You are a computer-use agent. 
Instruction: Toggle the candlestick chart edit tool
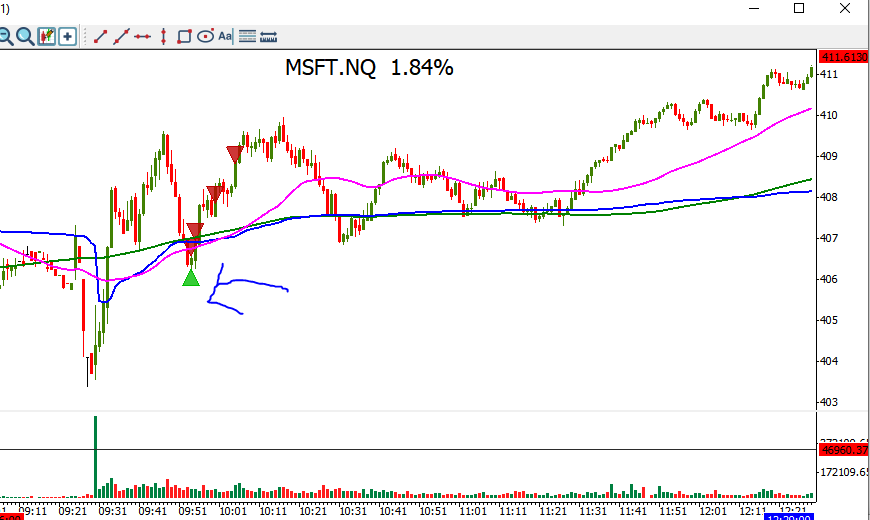tap(47, 37)
